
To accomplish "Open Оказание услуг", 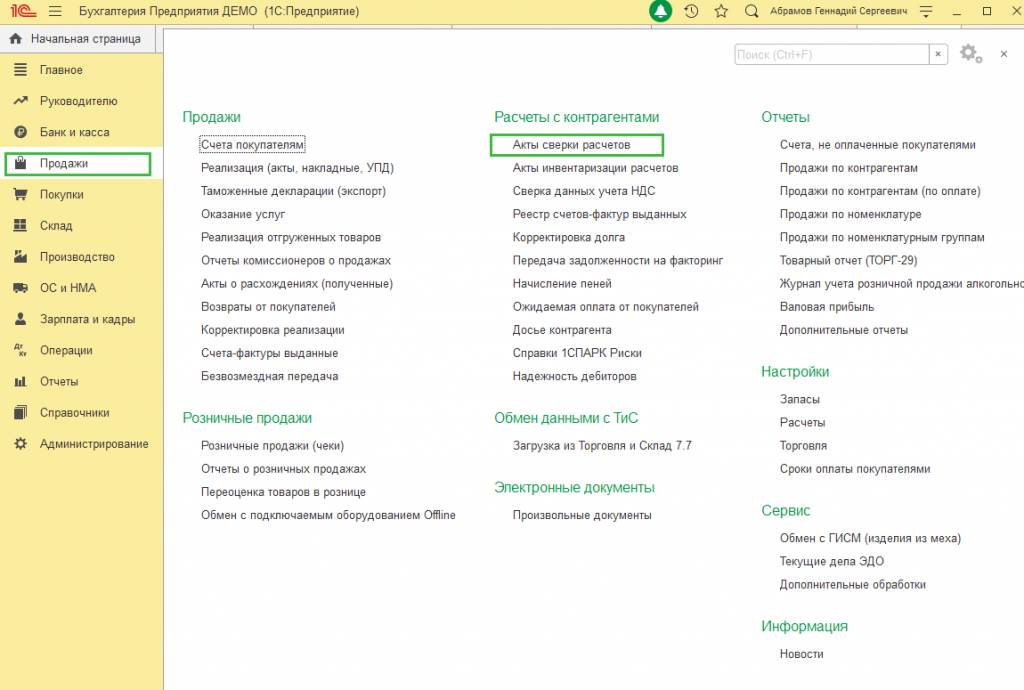I will pyautogui.click(x=243, y=214).
